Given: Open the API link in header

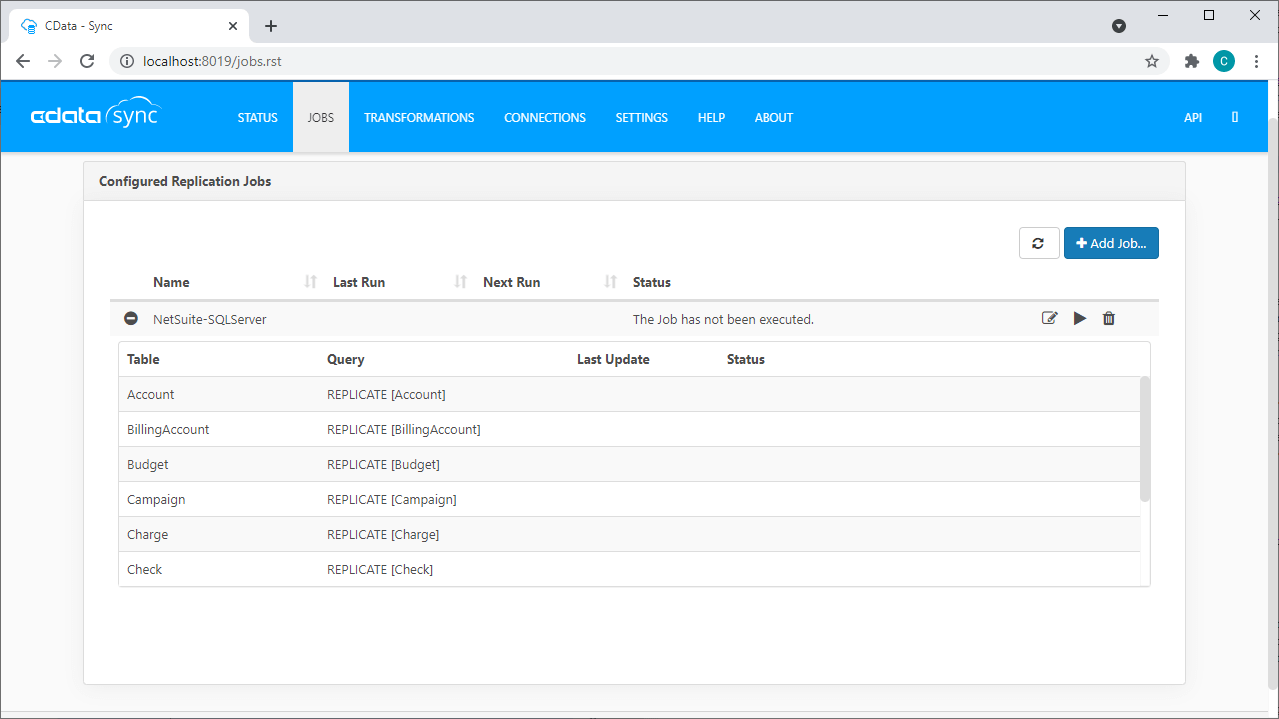Looking at the screenshot, I should [x=1192, y=117].
